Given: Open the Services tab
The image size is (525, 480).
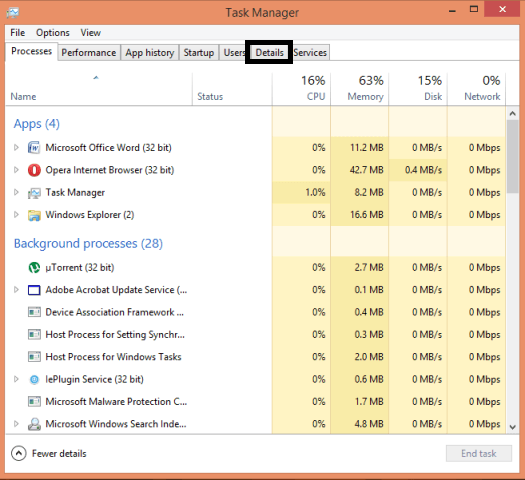Looking at the screenshot, I should [x=310, y=53].
